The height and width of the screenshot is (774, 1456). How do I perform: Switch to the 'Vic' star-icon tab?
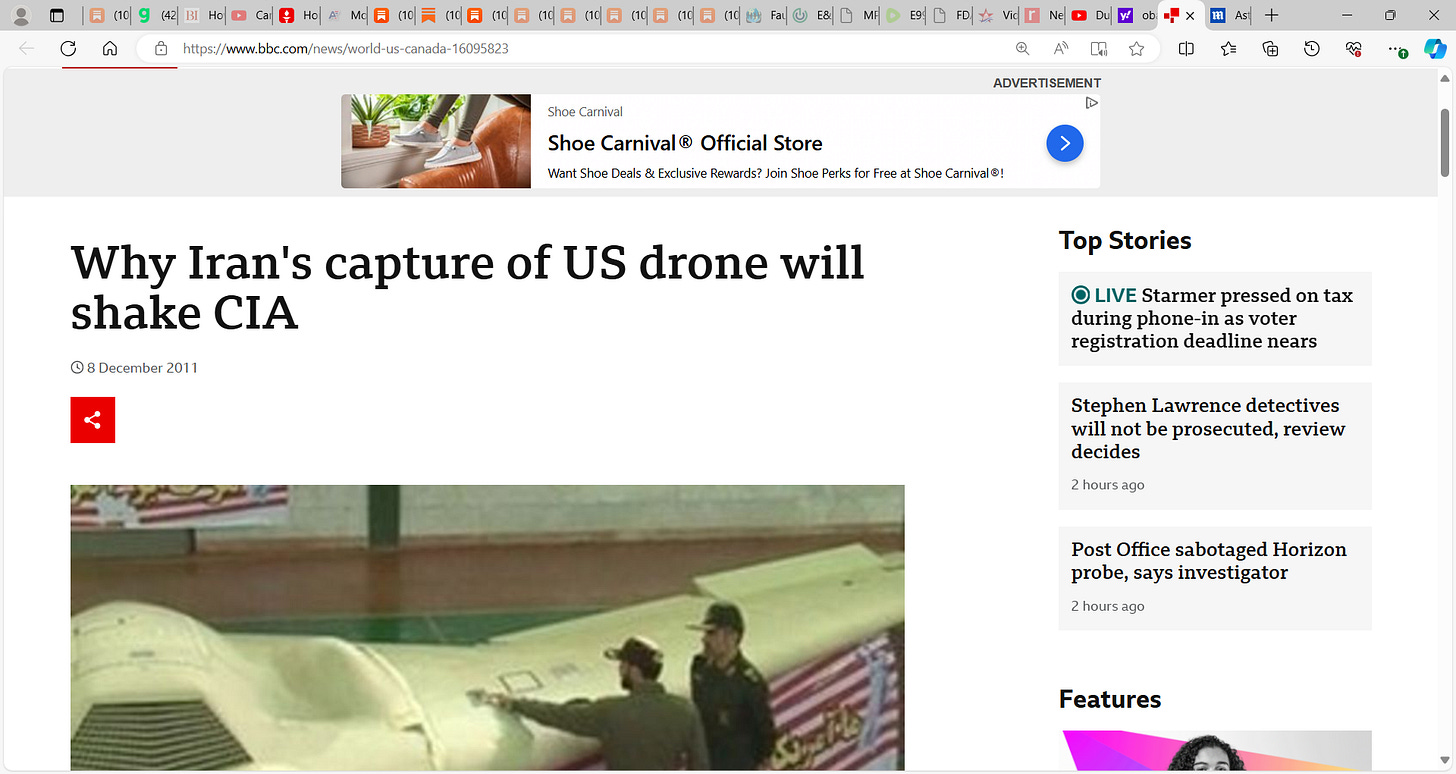997,15
